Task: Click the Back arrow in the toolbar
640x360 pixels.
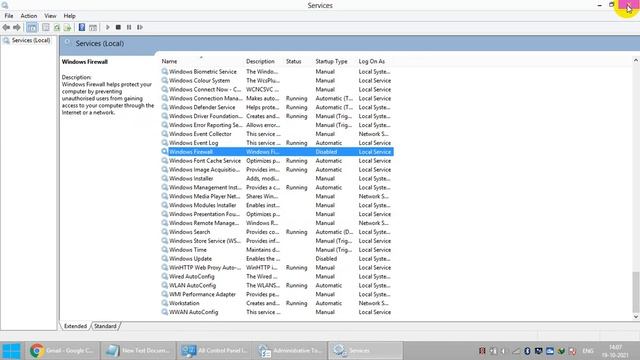Action: pyautogui.click(x=6, y=27)
